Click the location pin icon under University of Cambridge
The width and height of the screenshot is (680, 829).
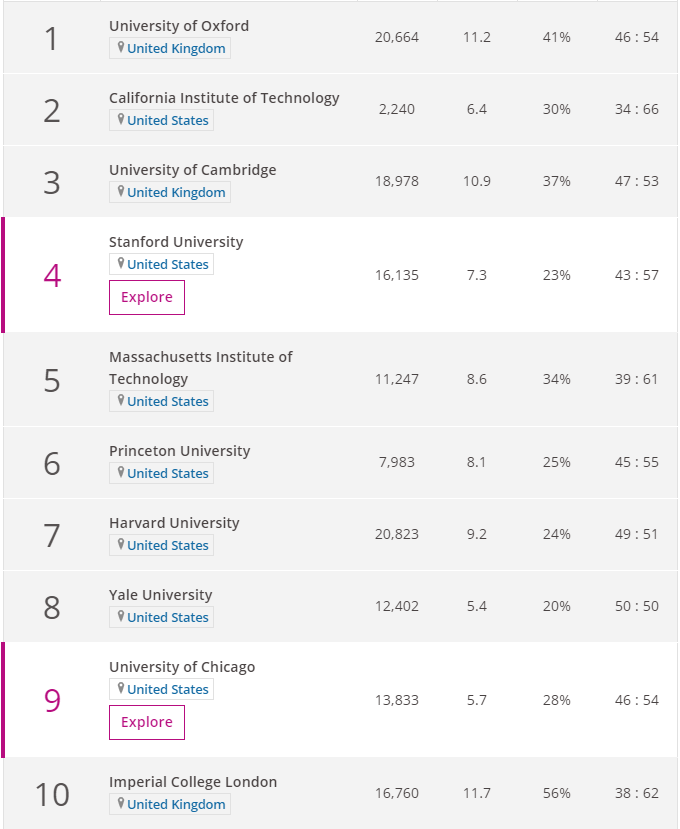(121, 192)
